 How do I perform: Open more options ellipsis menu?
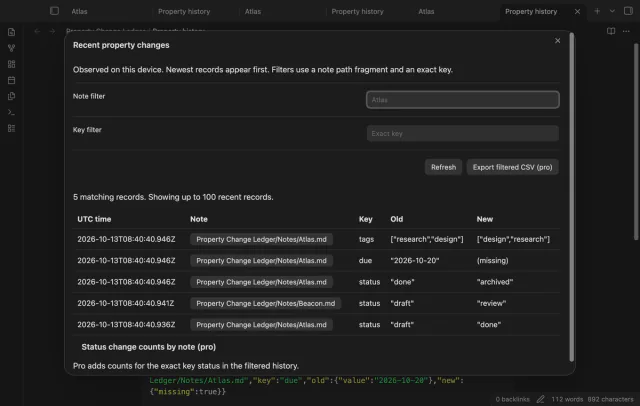click(x=626, y=31)
